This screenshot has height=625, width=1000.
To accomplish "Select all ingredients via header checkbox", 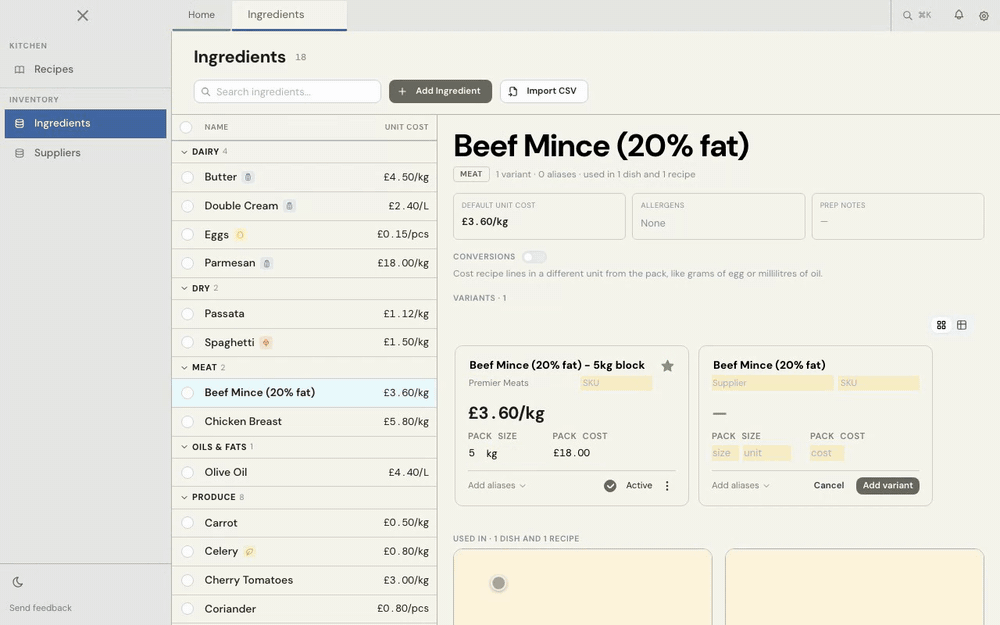I will pos(186,127).
